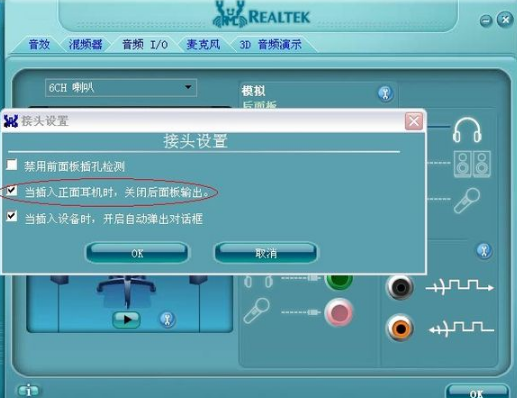
Task: Click the wrench icon next to play button
Action: coord(167,319)
